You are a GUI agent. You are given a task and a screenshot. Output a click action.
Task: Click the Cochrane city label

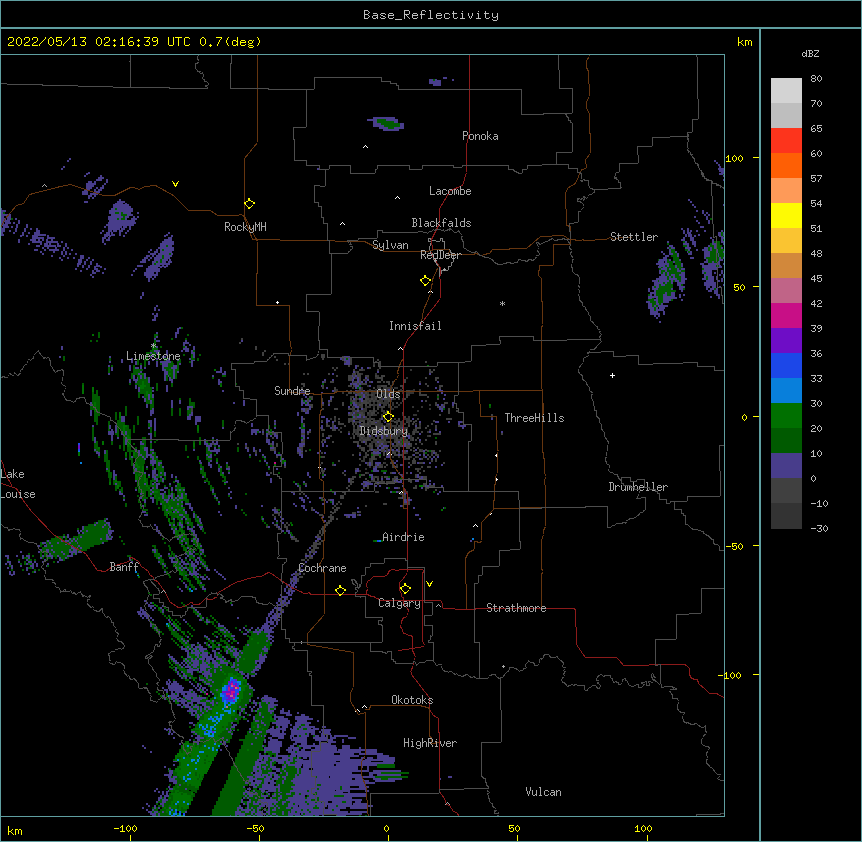322,568
